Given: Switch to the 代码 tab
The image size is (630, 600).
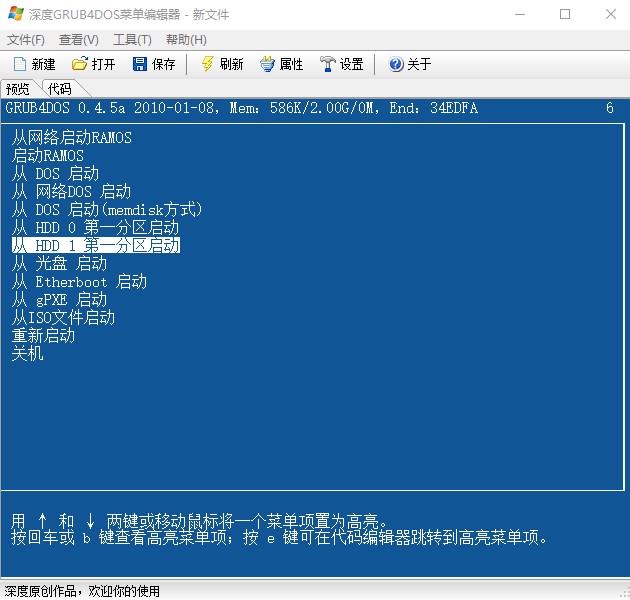Looking at the screenshot, I should click(60, 88).
